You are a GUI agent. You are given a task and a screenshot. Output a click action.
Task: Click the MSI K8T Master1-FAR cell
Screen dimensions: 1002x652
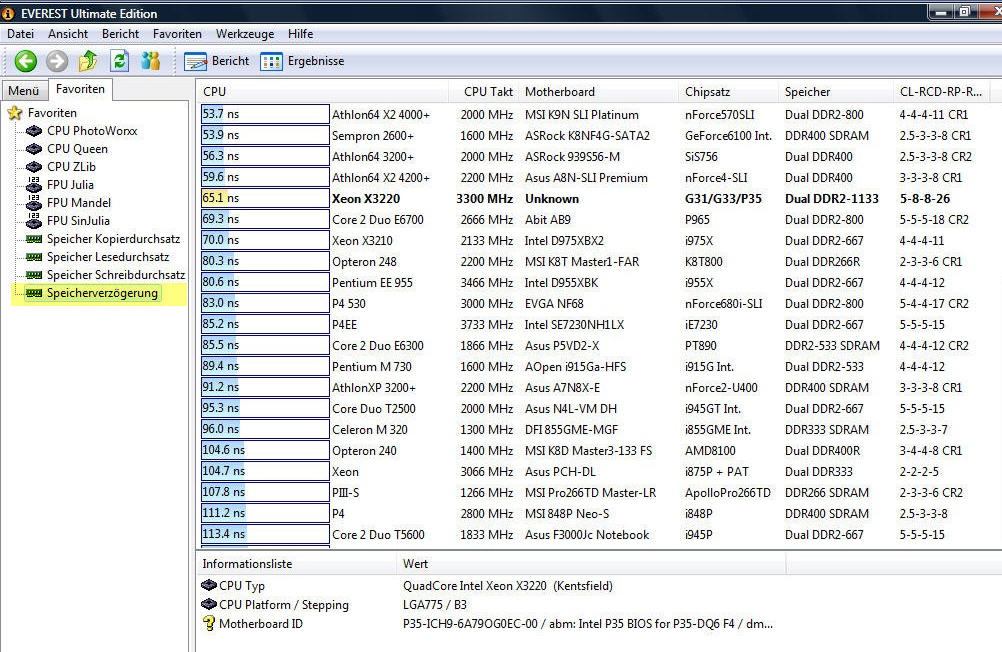click(x=582, y=261)
